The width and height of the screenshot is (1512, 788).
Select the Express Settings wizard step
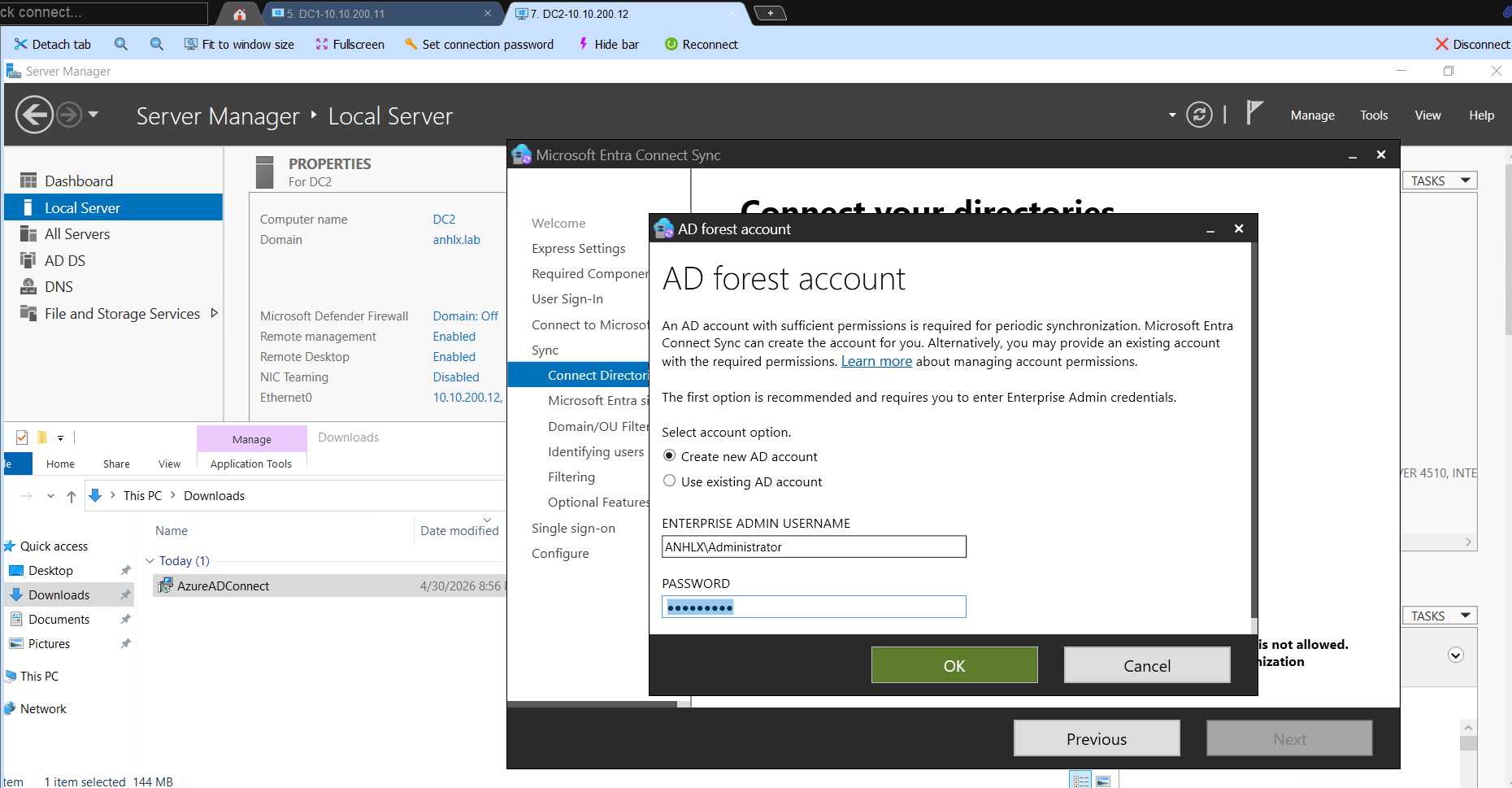(x=579, y=248)
